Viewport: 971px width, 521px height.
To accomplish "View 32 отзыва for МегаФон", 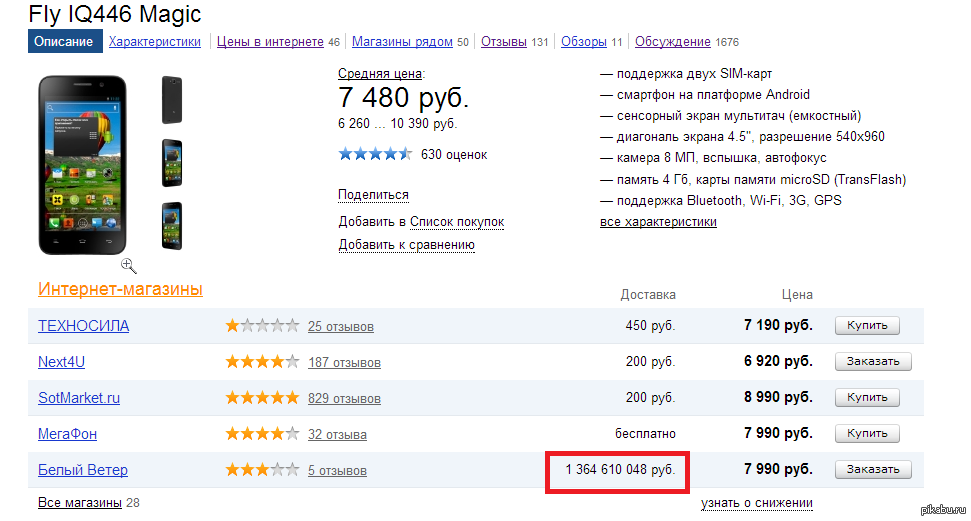I will [x=337, y=435].
